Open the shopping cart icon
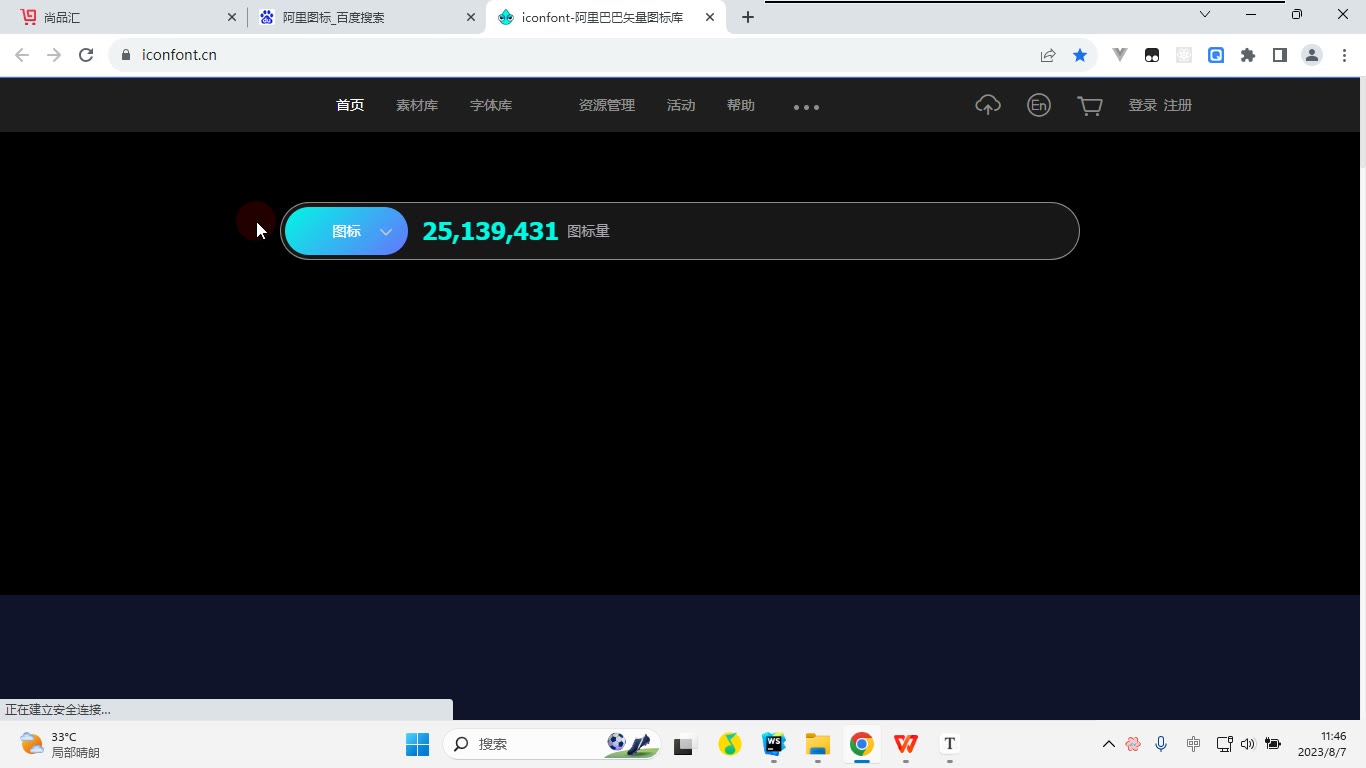The image size is (1366, 768). pyautogui.click(x=1090, y=105)
